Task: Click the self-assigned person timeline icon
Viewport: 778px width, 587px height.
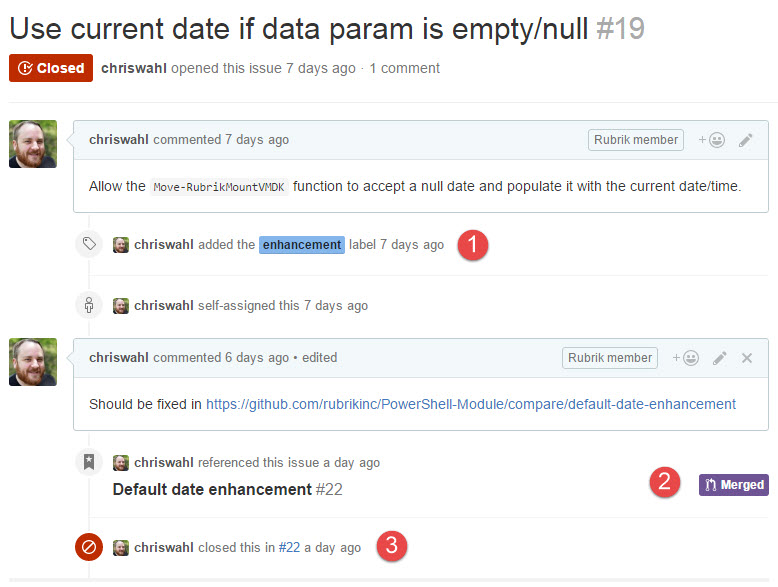Action: [89, 305]
